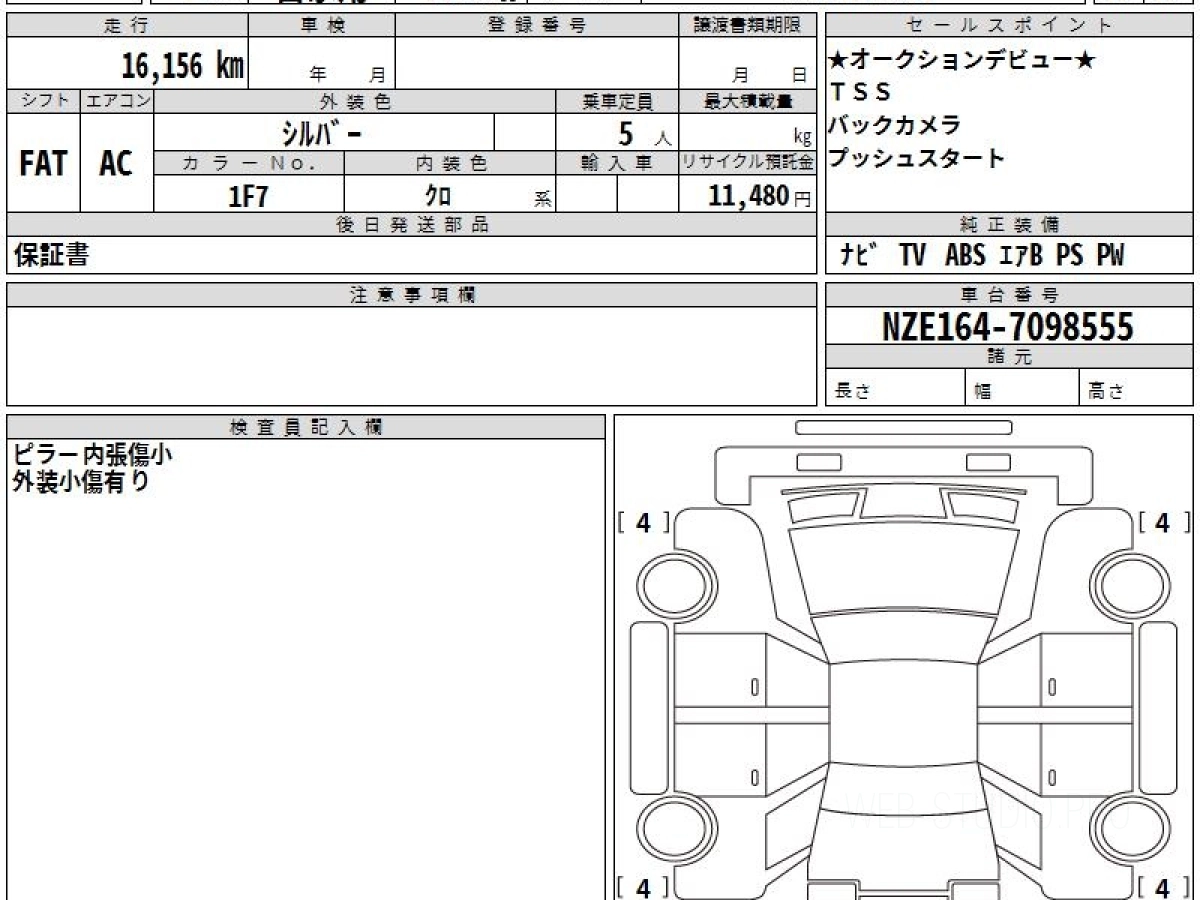
Task: Click the top-right [4] tire rating
Action: tap(1163, 522)
